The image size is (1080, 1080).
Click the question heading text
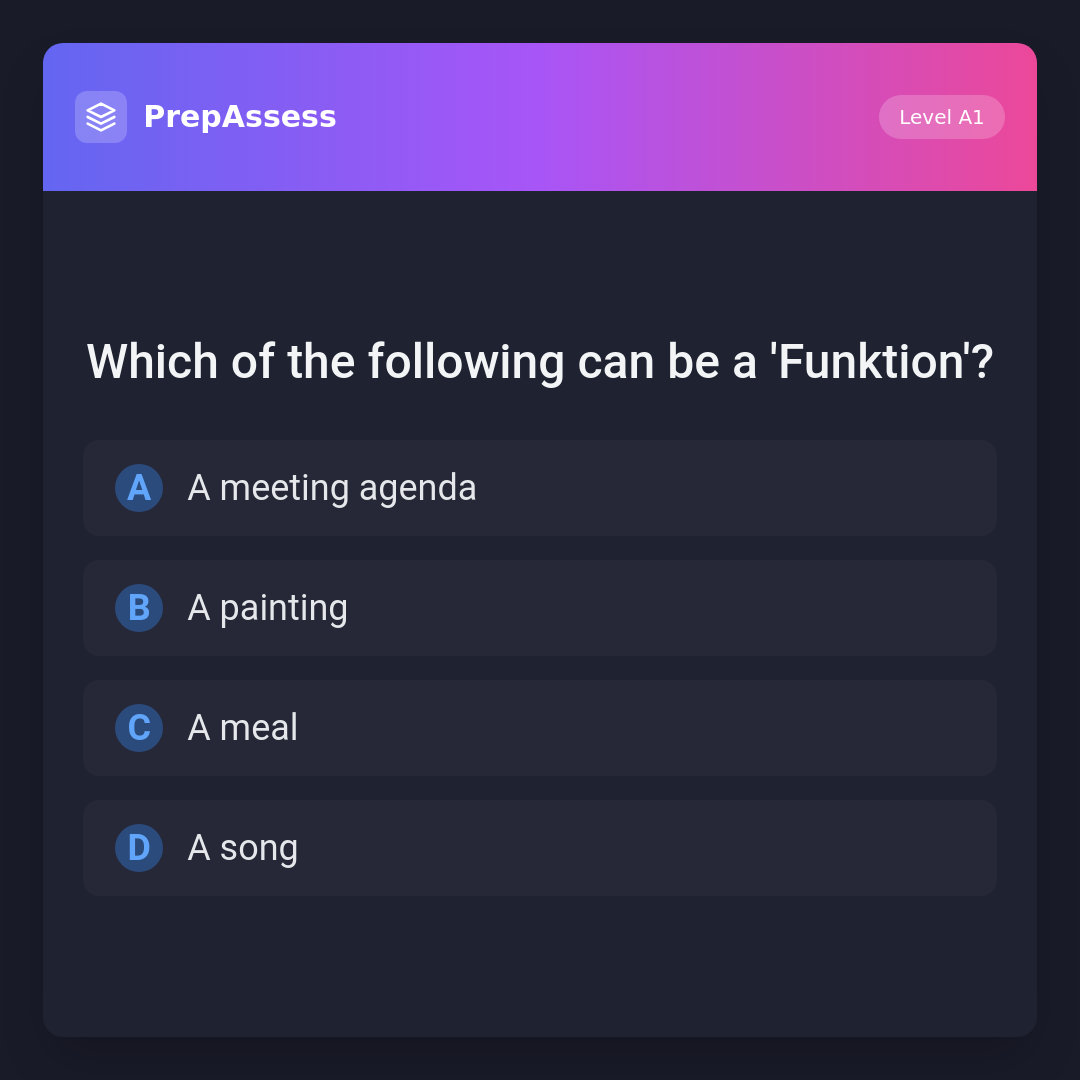coord(540,362)
